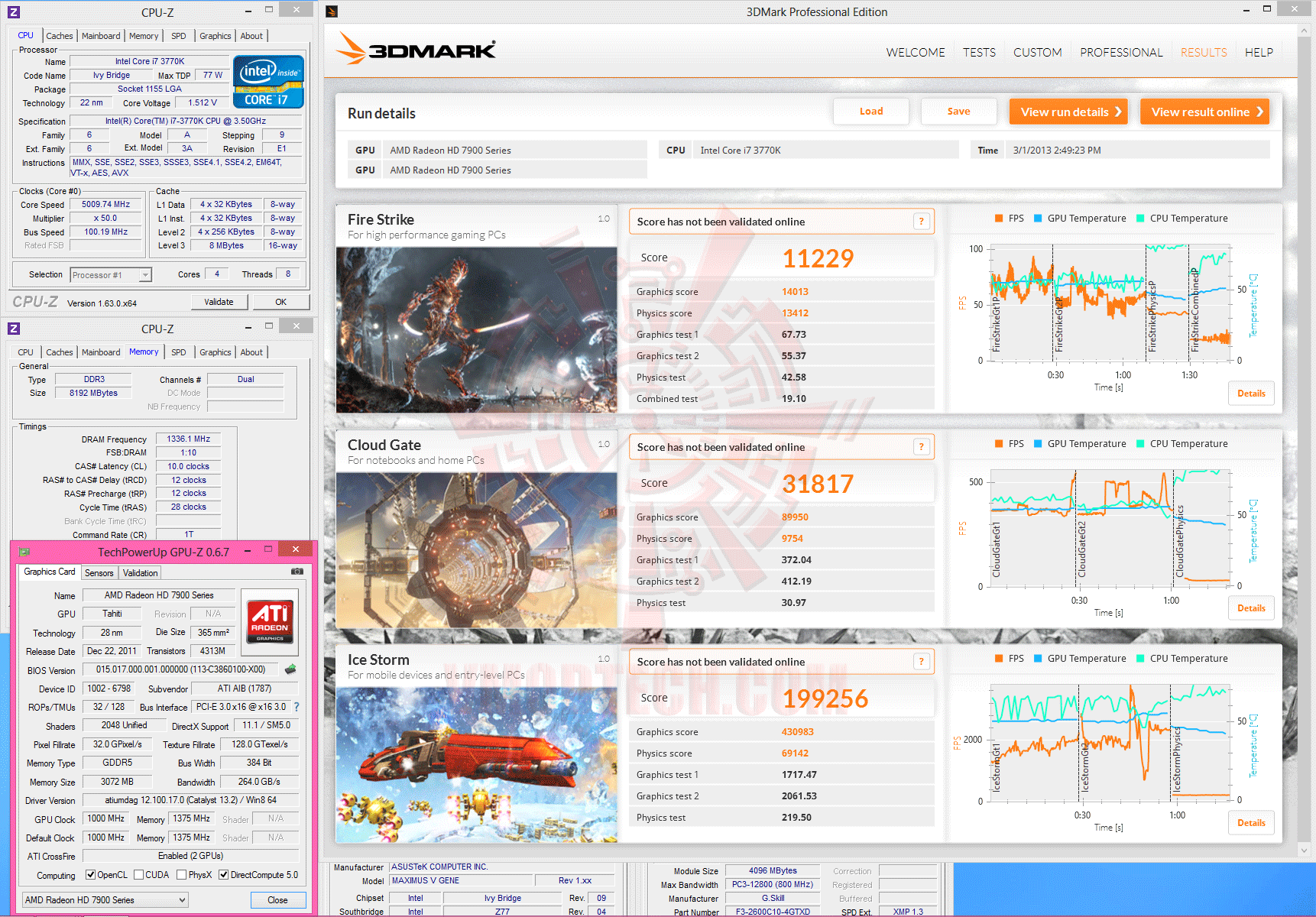The image size is (1316, 917).
Task: Click the GPU-Z icon in the GPU-Z title bar
Action: pos(24,552)
